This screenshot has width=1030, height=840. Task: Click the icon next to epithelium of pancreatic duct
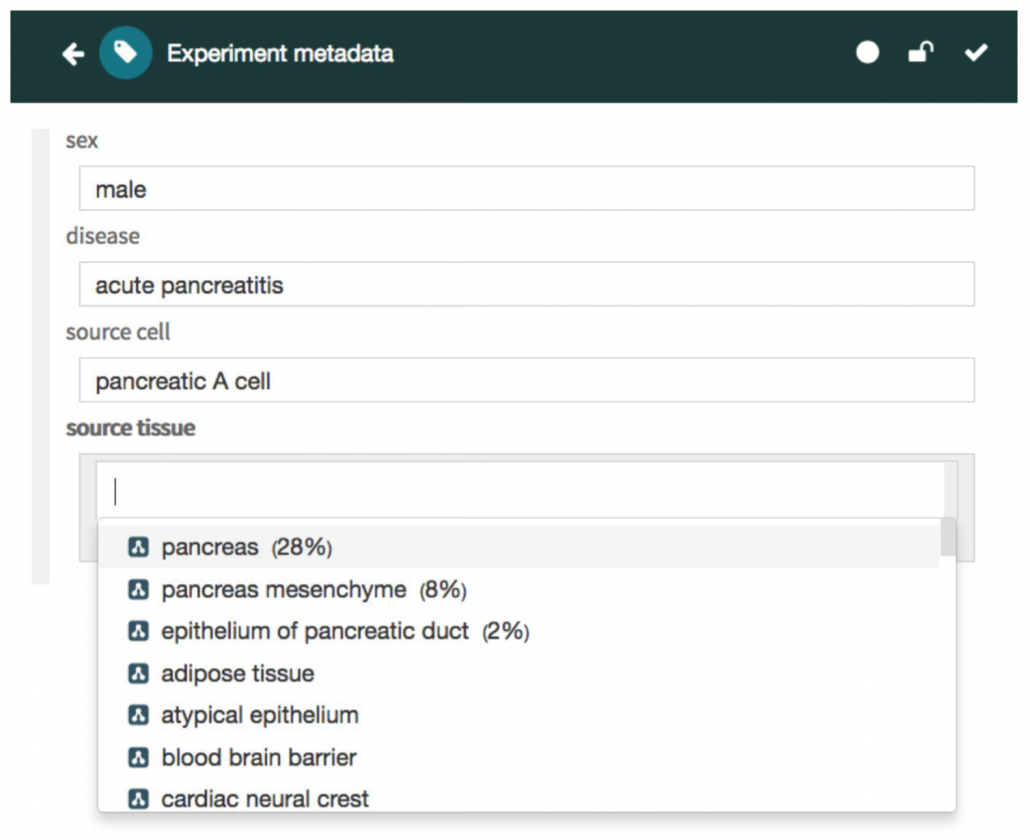[x=138, y=631]
